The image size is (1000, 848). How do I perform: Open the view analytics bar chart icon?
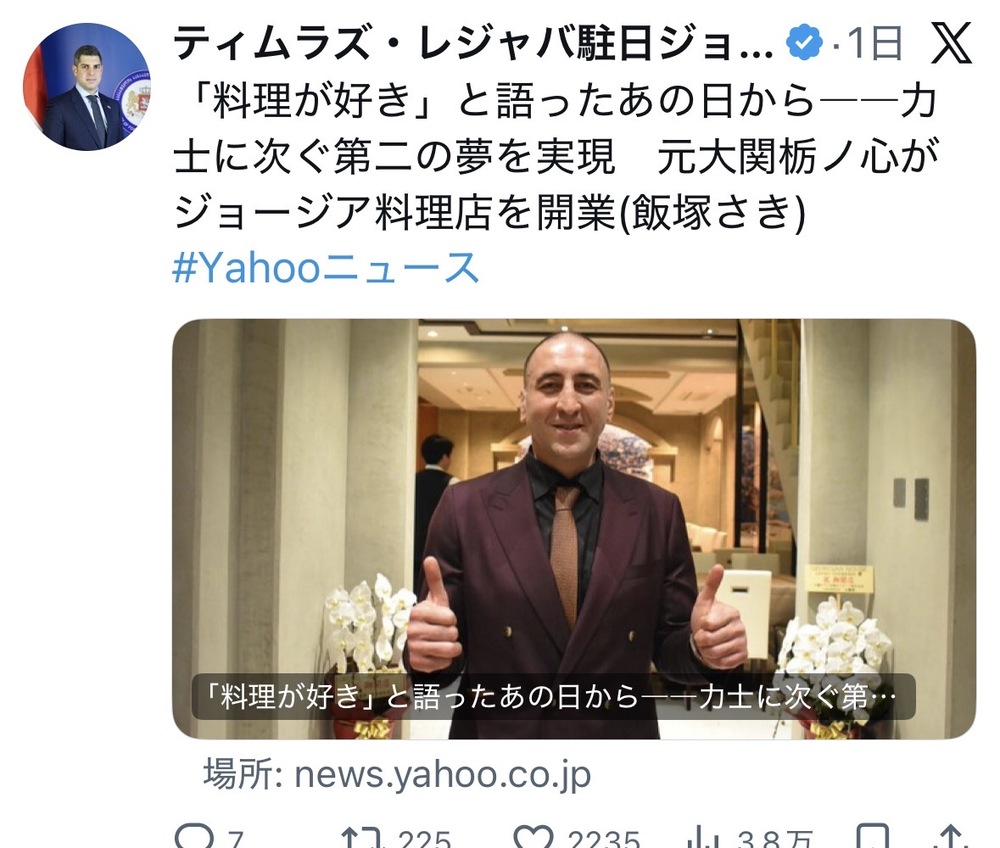click(x=705, y=837)
